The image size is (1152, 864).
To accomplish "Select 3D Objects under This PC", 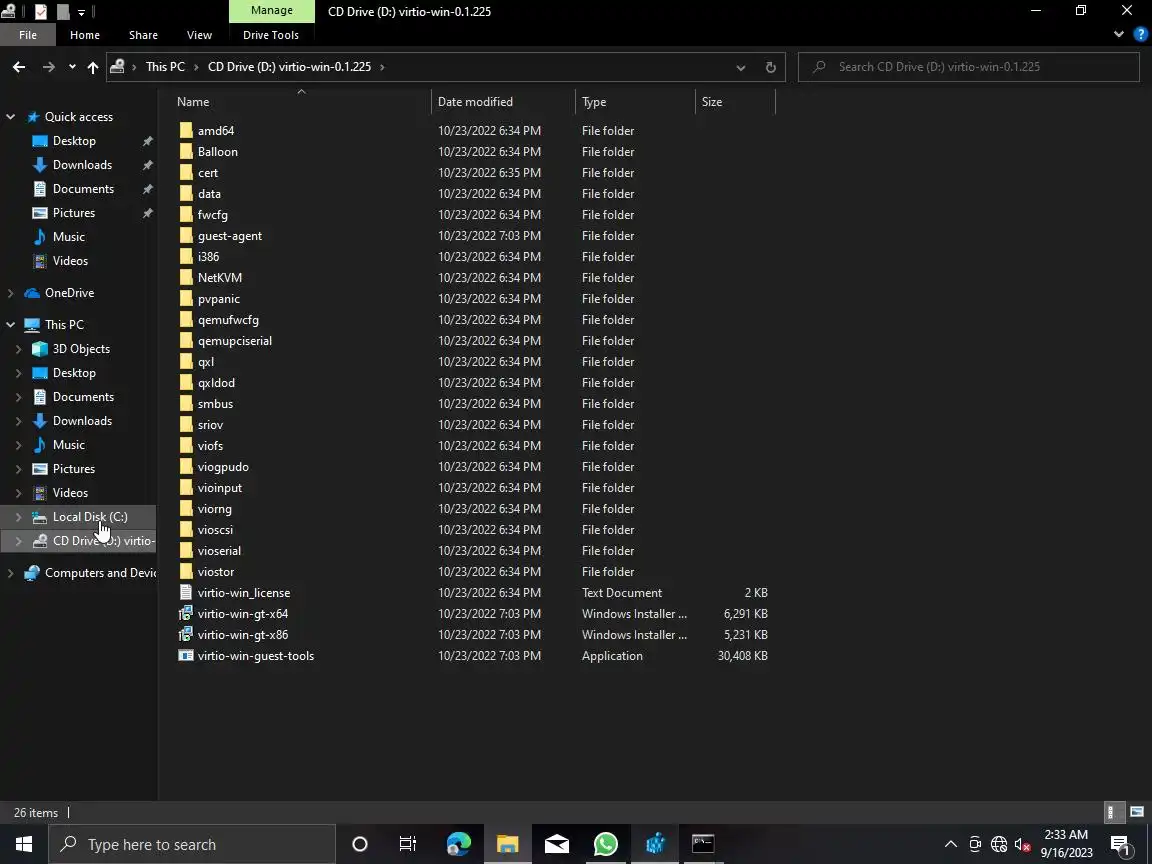I will pos(81,349).
